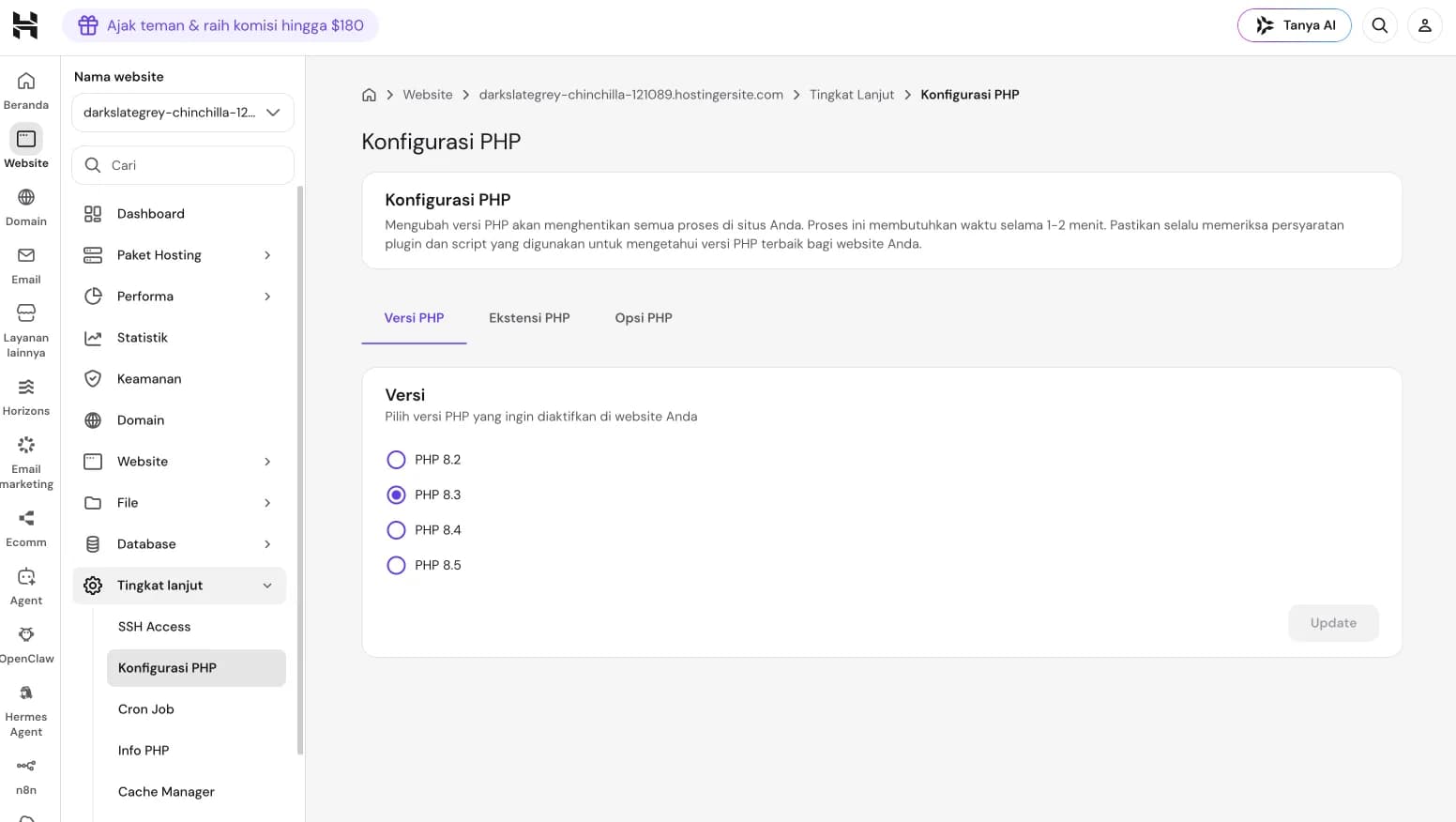Open Email envelope icon in left rail
The width and height of the screenshot is (1456, 822).
(26, 255)
